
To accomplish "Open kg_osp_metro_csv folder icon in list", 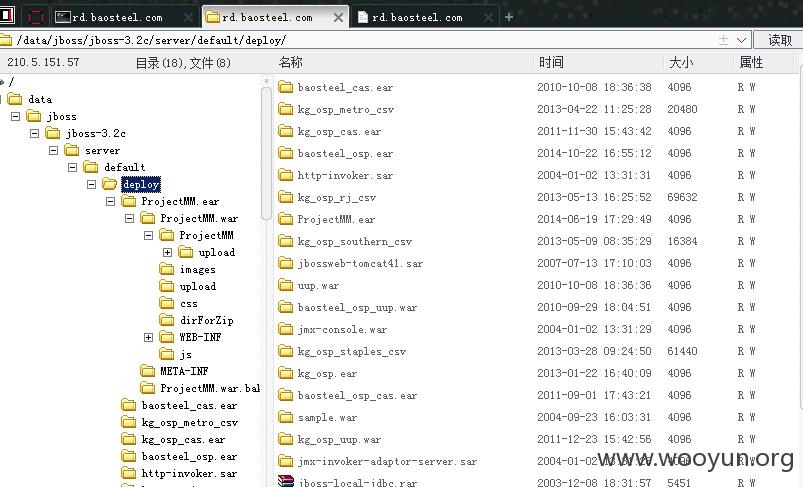I will pos(285,109).
